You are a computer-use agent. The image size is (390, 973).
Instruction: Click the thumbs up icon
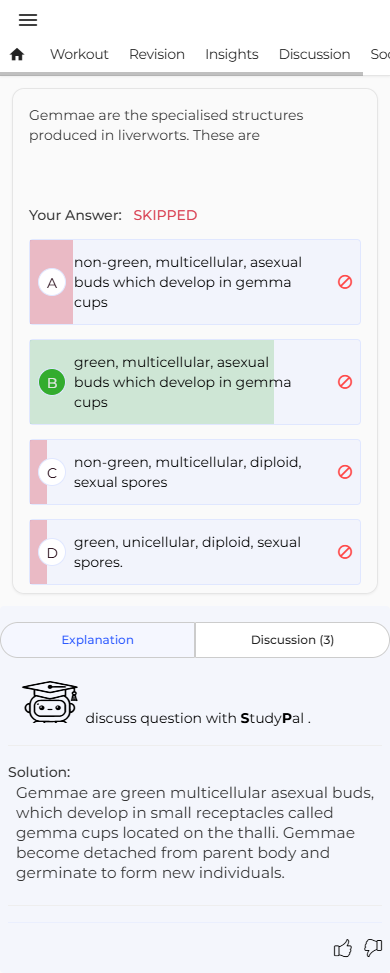pos(343,948)
